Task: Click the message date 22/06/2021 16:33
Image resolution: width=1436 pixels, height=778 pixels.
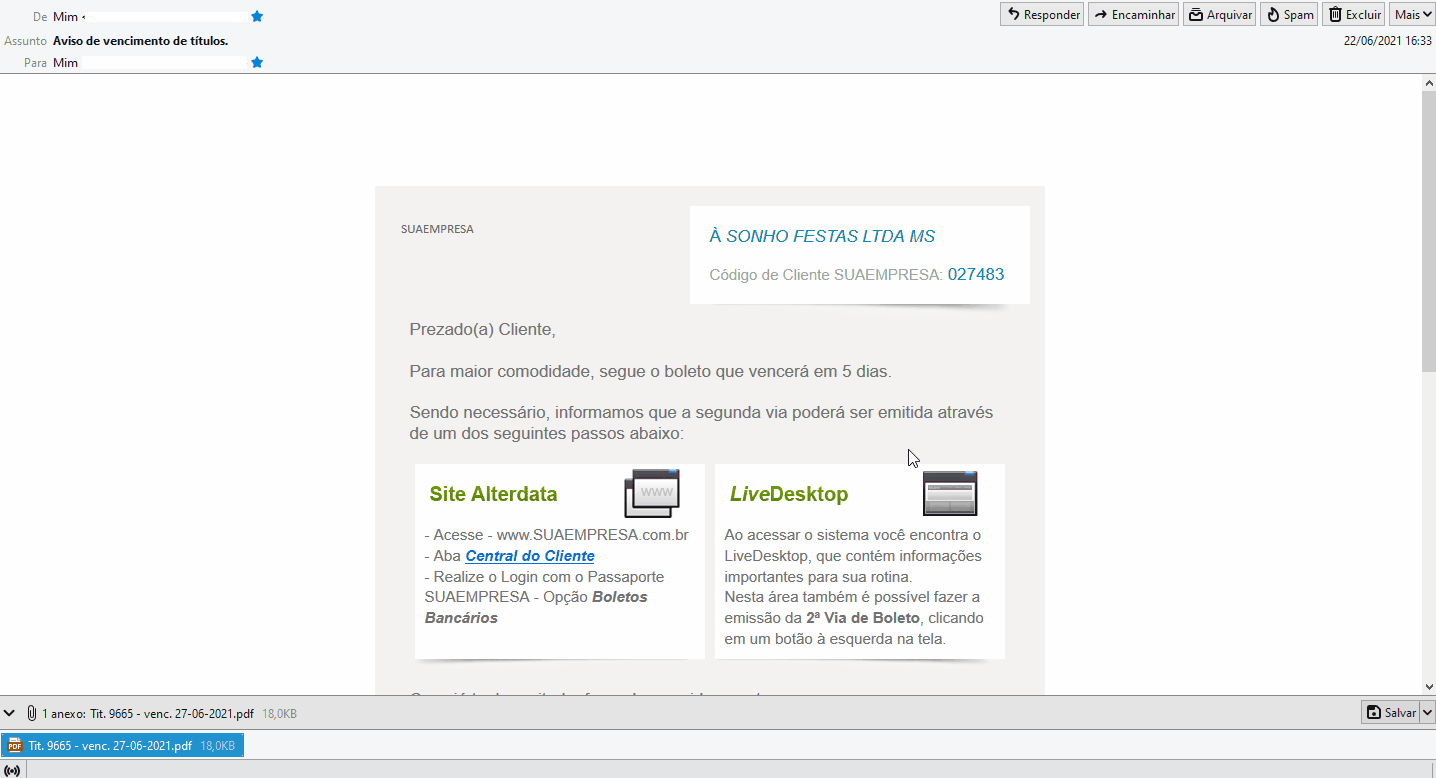Action: pos(1389,41)
